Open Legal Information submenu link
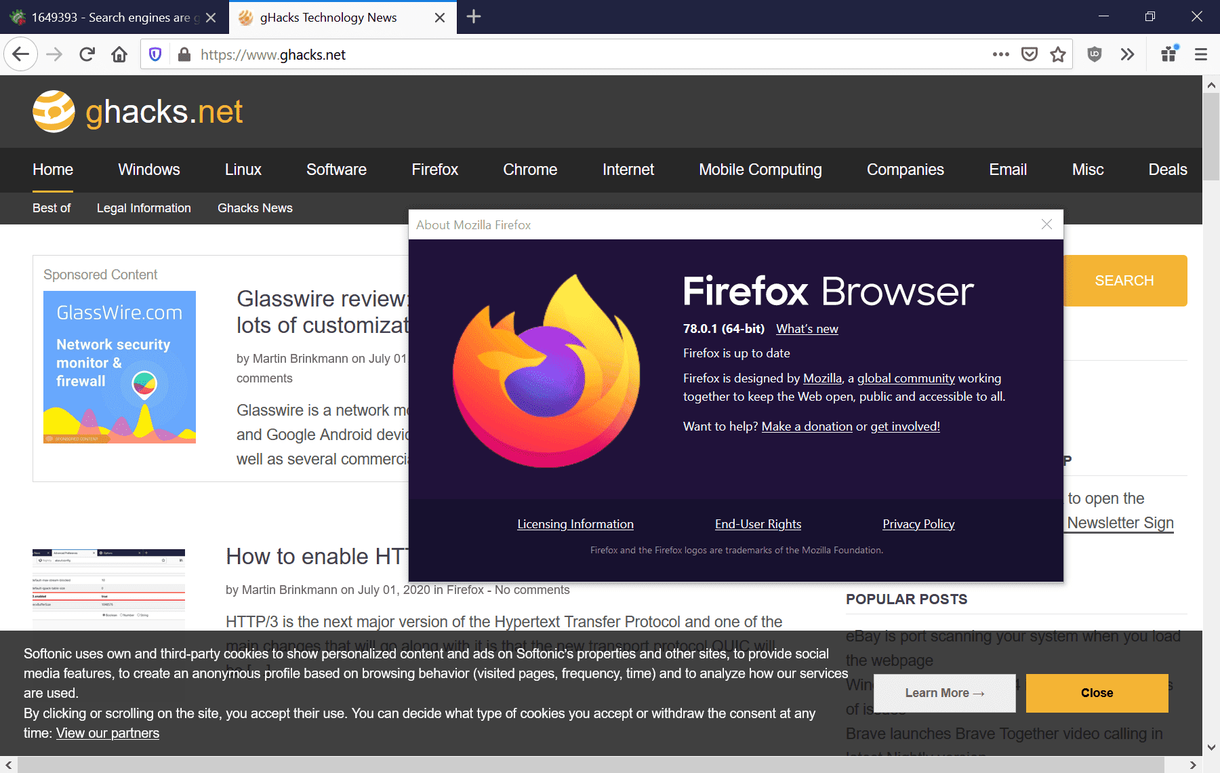 coord(144,208)
